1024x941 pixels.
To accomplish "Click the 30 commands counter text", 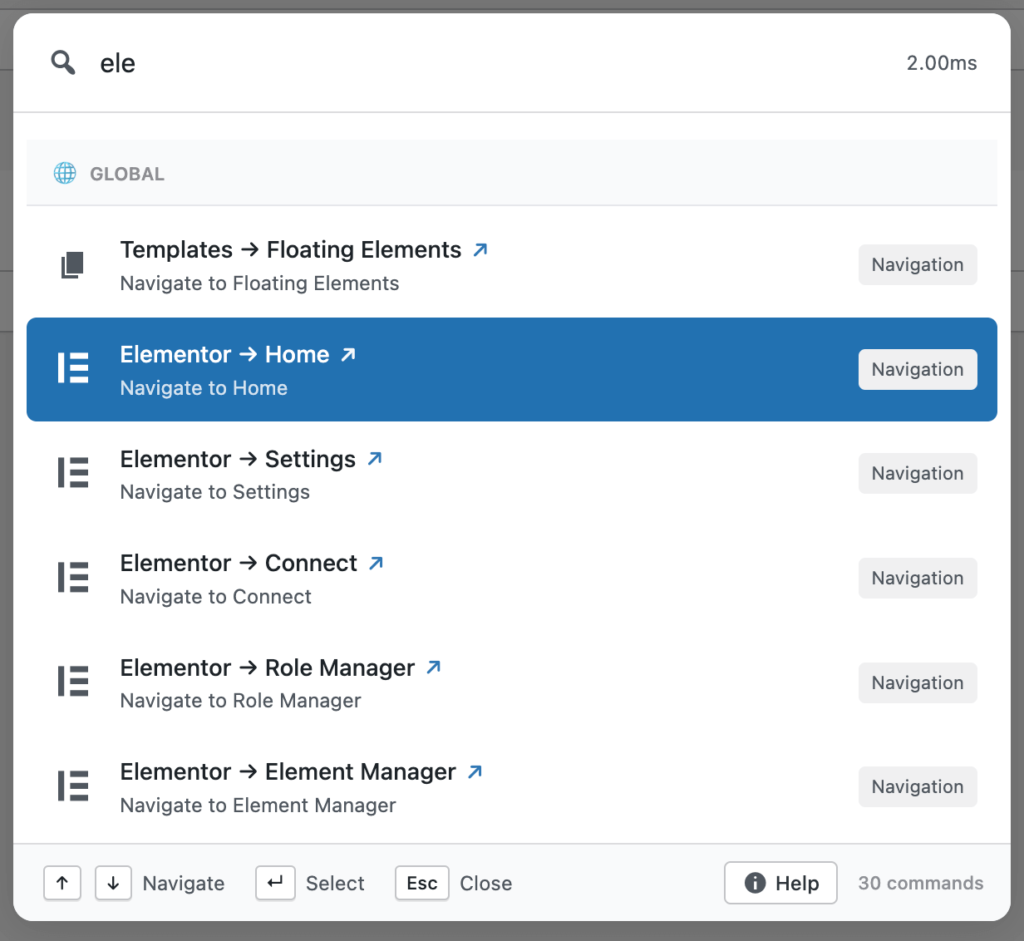I will coord(920,883).
